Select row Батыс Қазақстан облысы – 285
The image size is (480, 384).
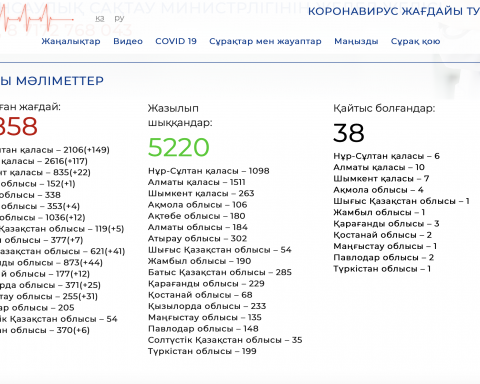point(220,272)
